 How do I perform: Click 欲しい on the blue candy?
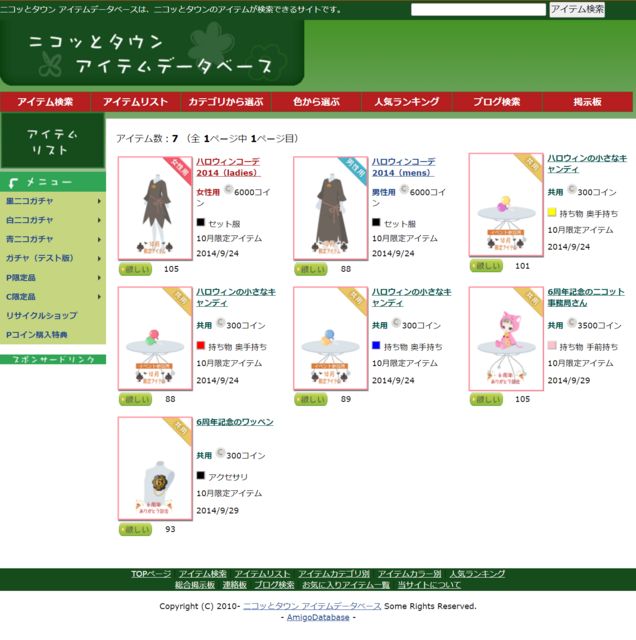311,400
